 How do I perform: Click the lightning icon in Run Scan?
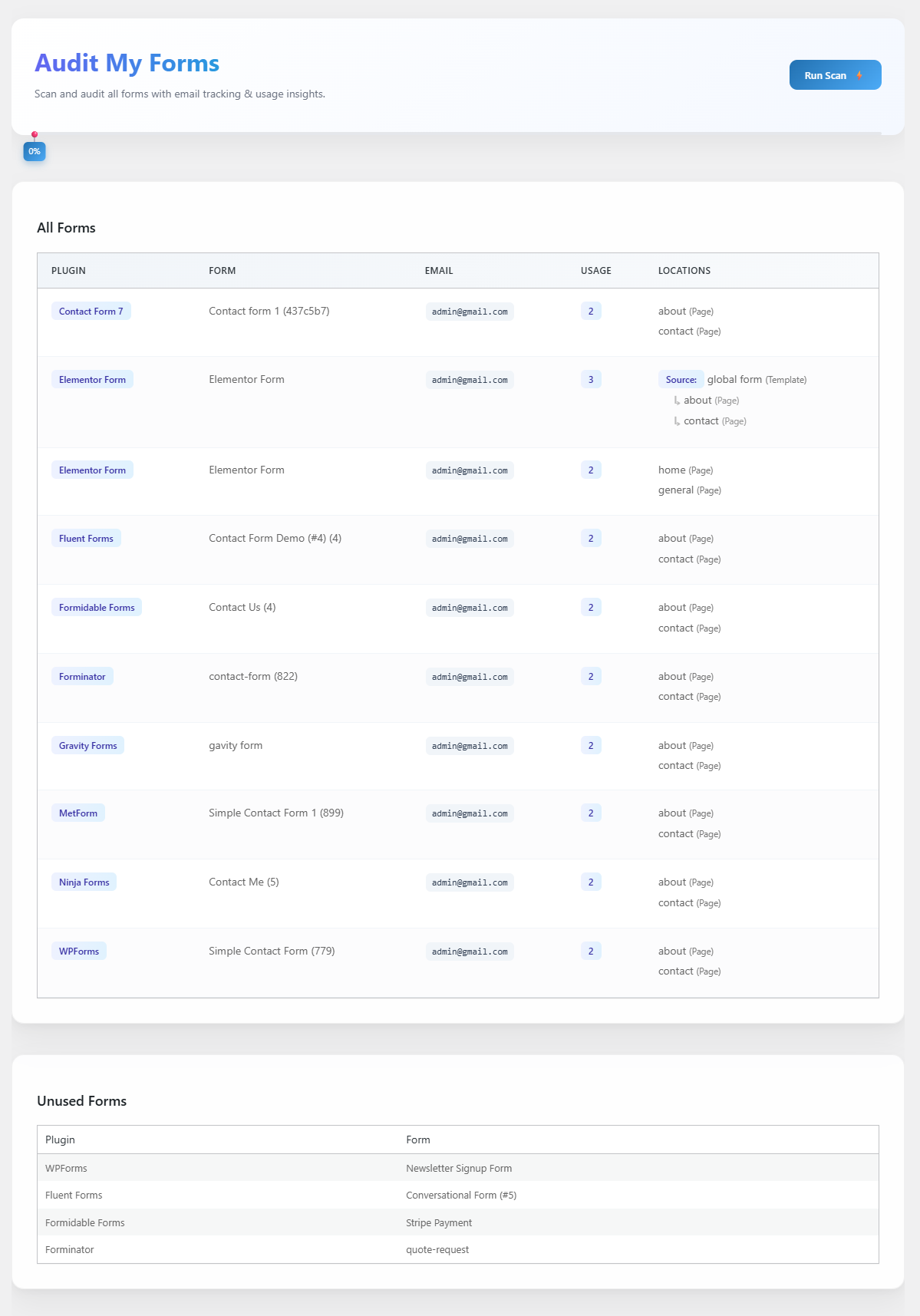coord(859,75)
